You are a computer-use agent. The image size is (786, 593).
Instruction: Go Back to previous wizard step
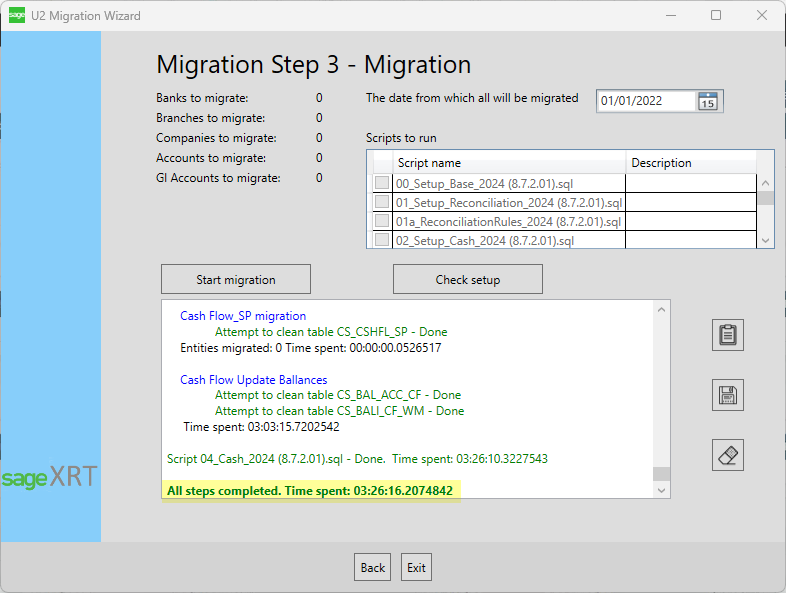point(372,567)
